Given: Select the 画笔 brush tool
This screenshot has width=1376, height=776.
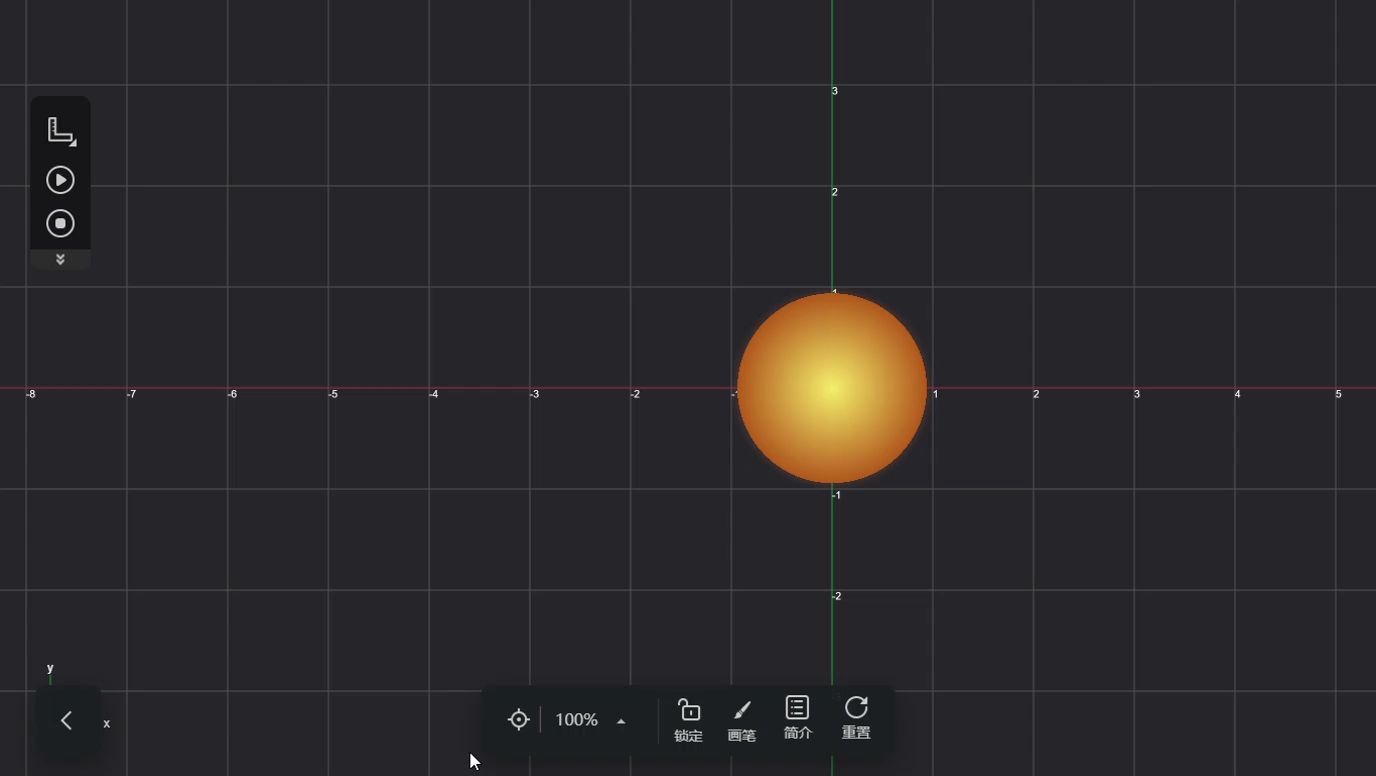Looking at the screenshot, I should coord(741,720).
